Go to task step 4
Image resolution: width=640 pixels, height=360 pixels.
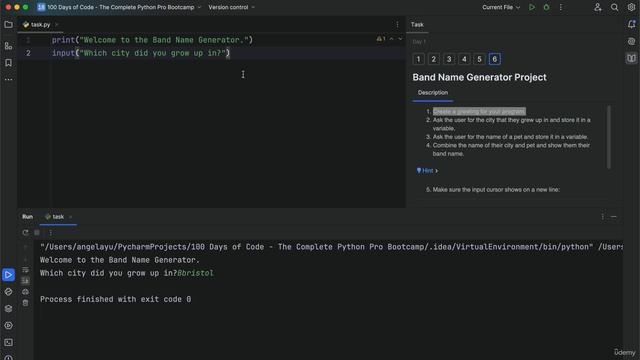pos(464,59)
